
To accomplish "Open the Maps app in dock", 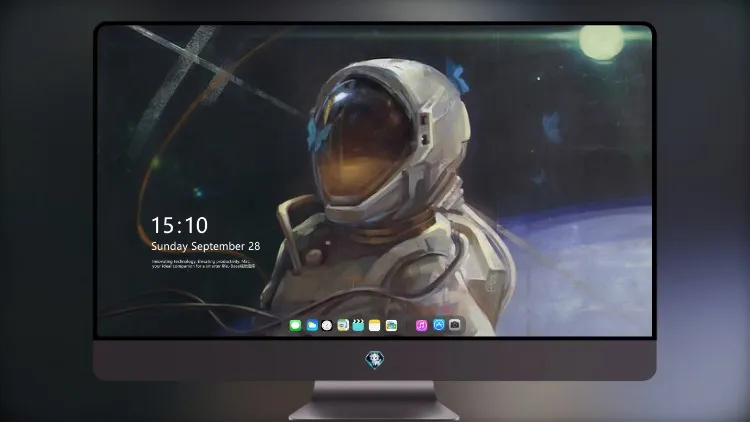I will (x=342, y=325).
